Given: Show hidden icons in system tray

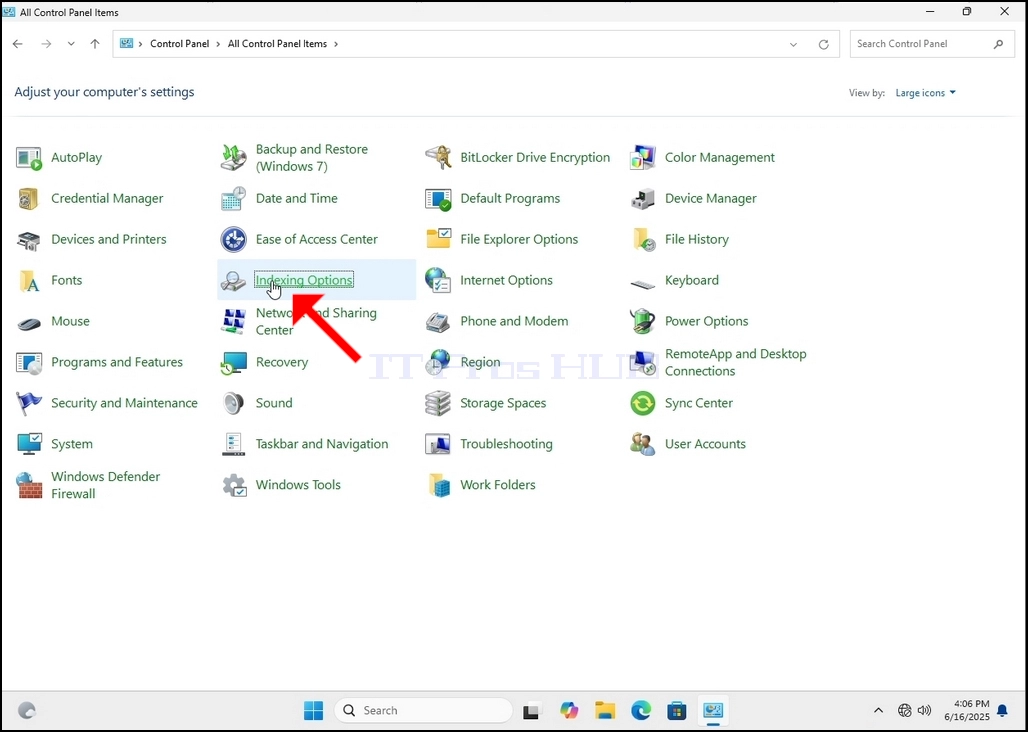Looking at the screenshot, I should point(879,710).
